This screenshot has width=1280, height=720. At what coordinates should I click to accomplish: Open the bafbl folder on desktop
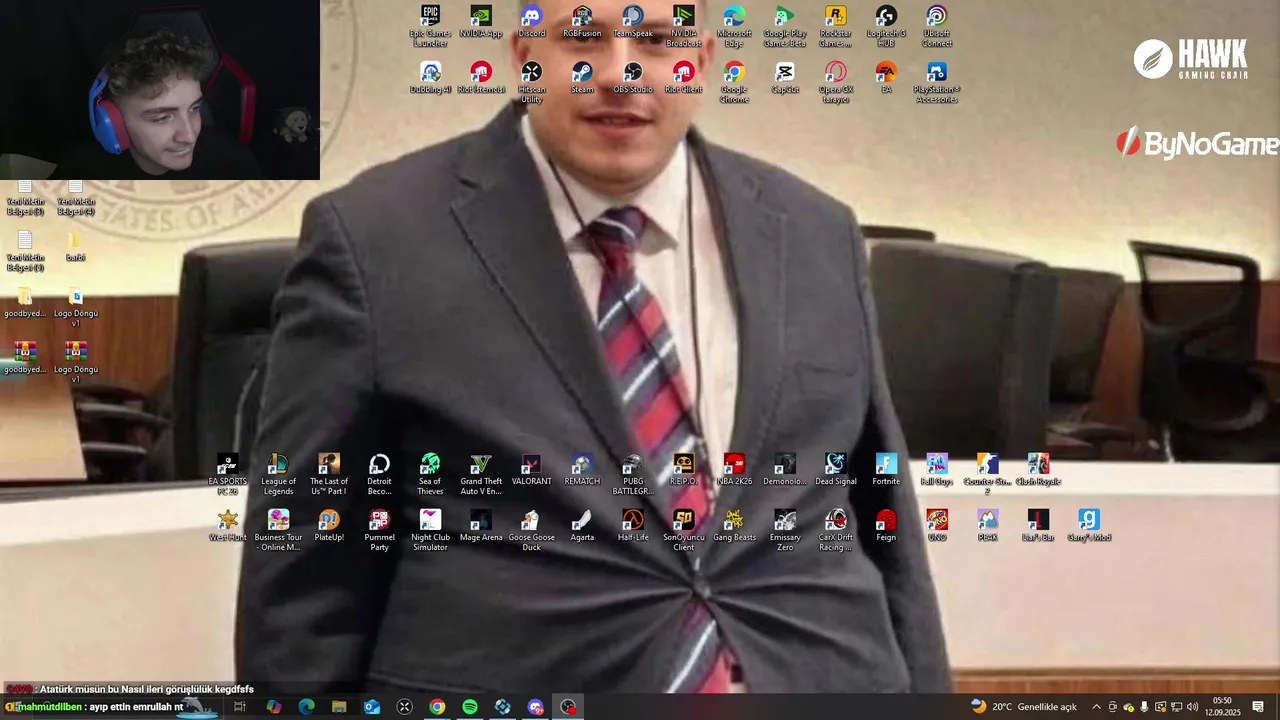coord(75,246)
